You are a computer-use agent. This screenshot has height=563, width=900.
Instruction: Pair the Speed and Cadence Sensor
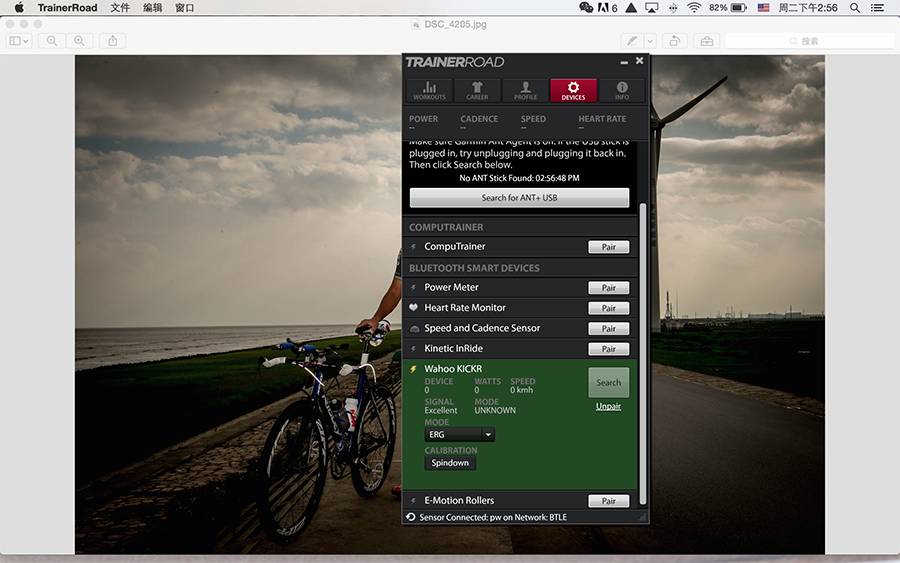[x=608, y=328]
